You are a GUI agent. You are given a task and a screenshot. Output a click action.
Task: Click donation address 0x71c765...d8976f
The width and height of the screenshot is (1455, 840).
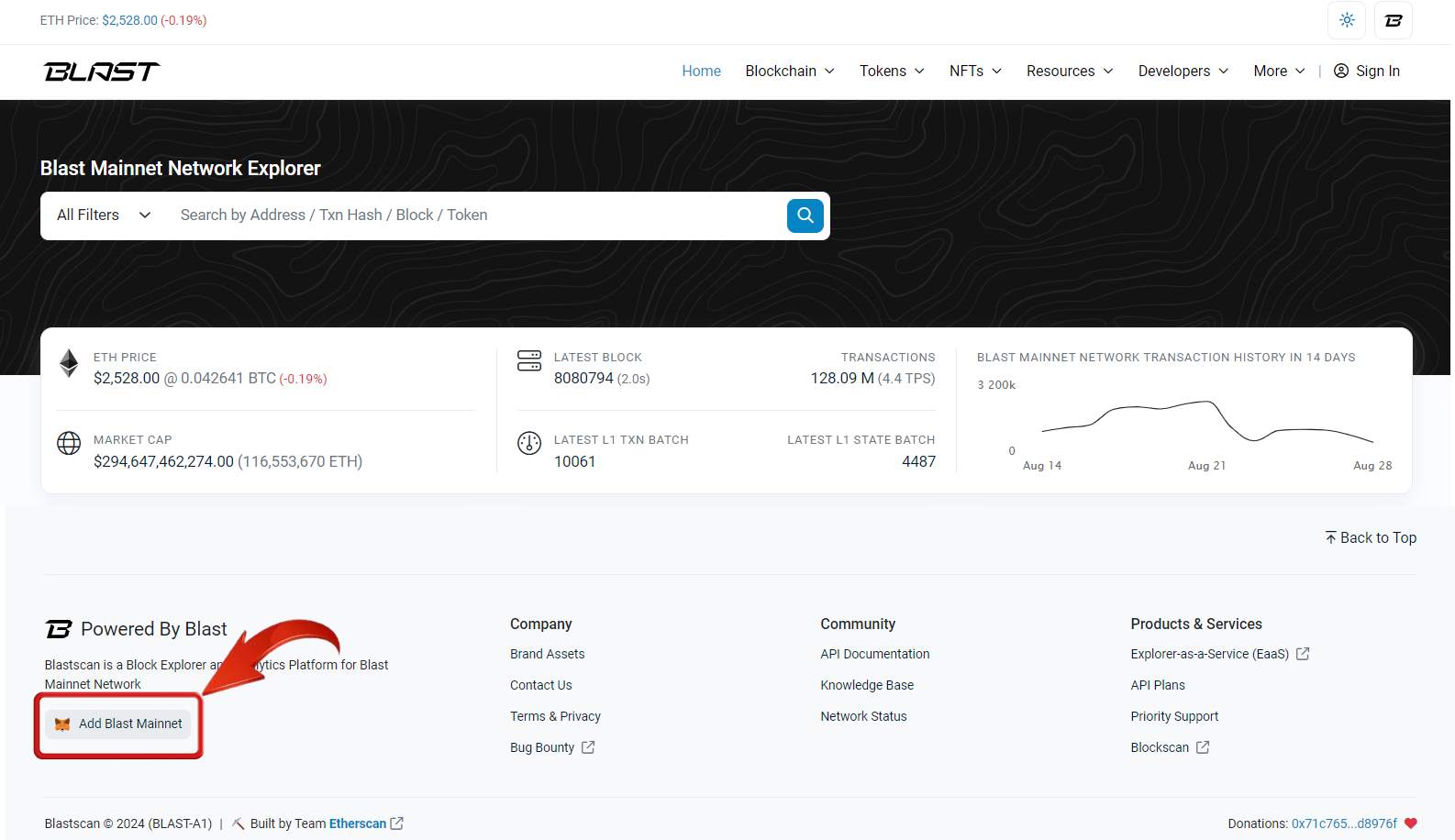pyautogui.click(x=1344, y=823)
